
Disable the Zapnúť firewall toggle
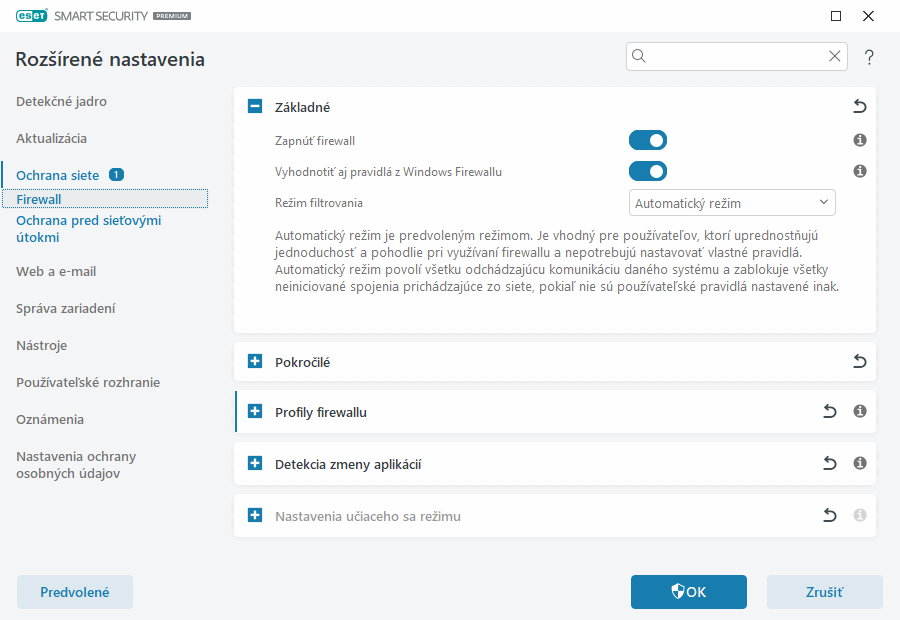click(648, 140)
